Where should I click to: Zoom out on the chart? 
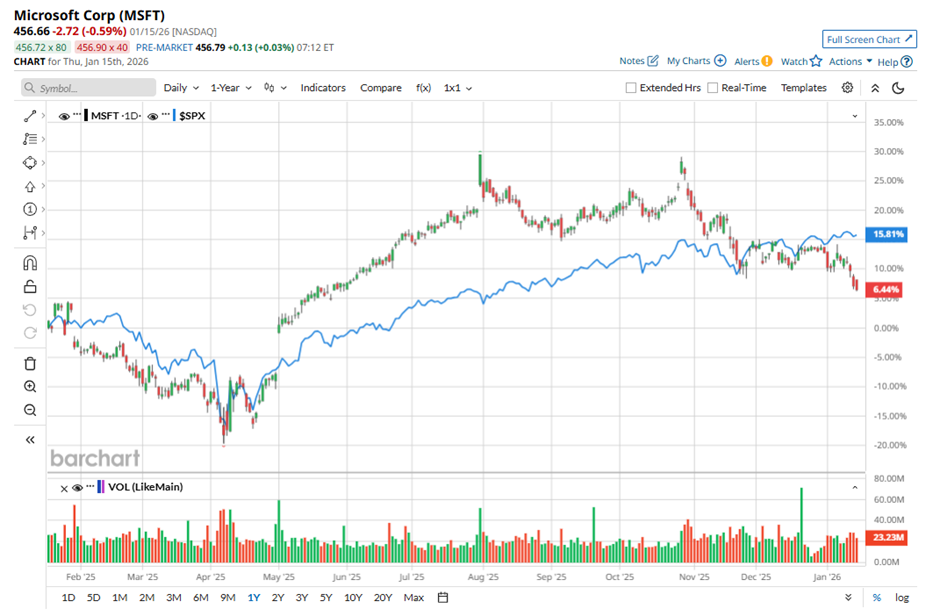(x=30, y=410)
